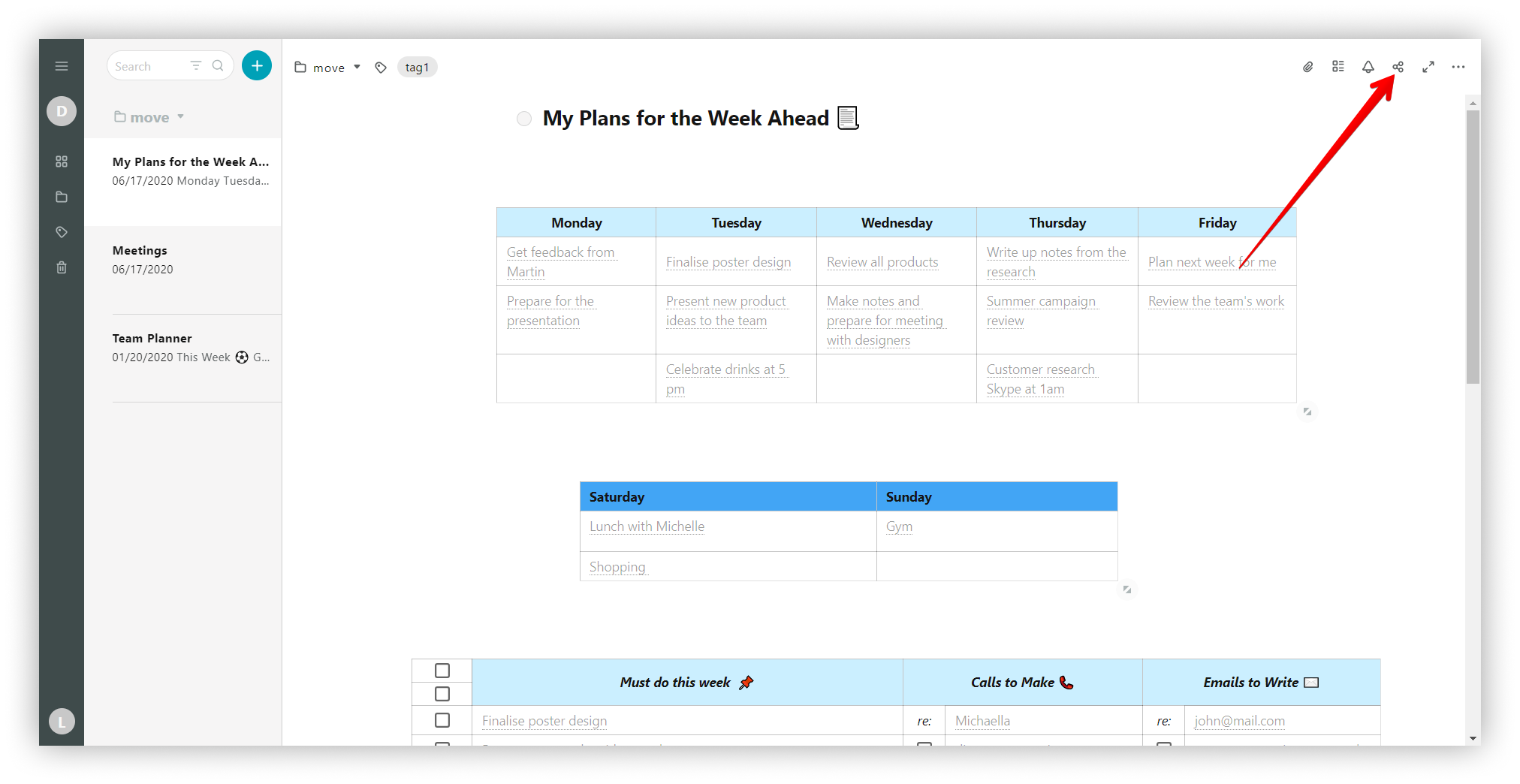Open the trash icon in sidebar

62,267
